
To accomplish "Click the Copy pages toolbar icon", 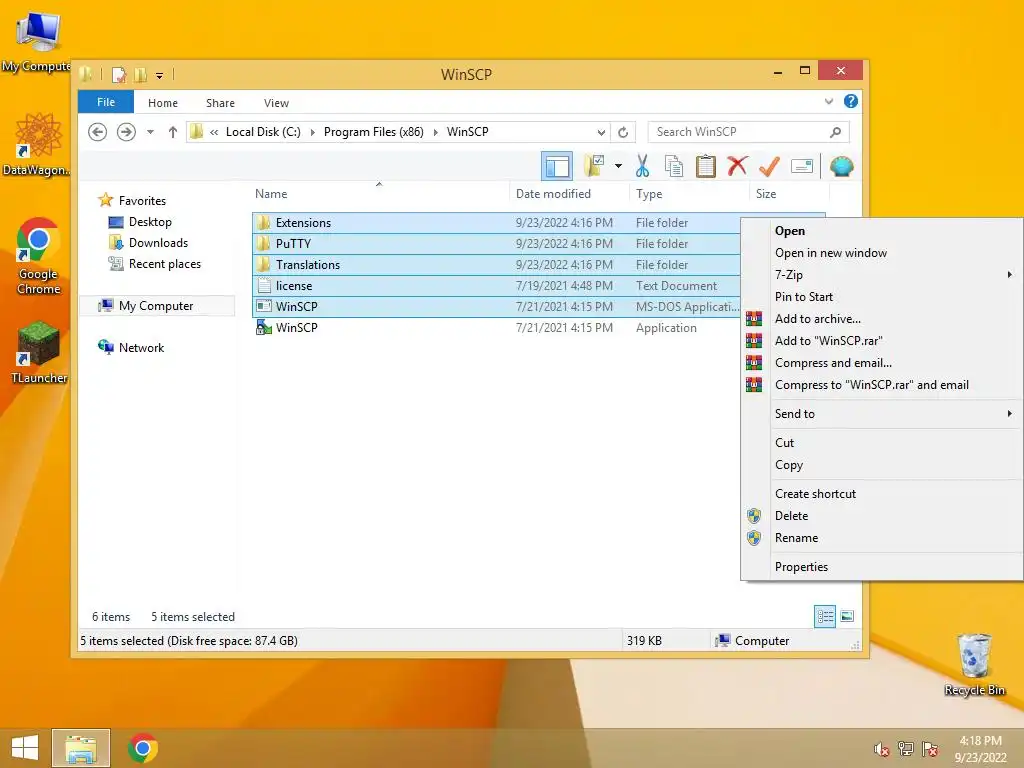I will tap(674, 167).
